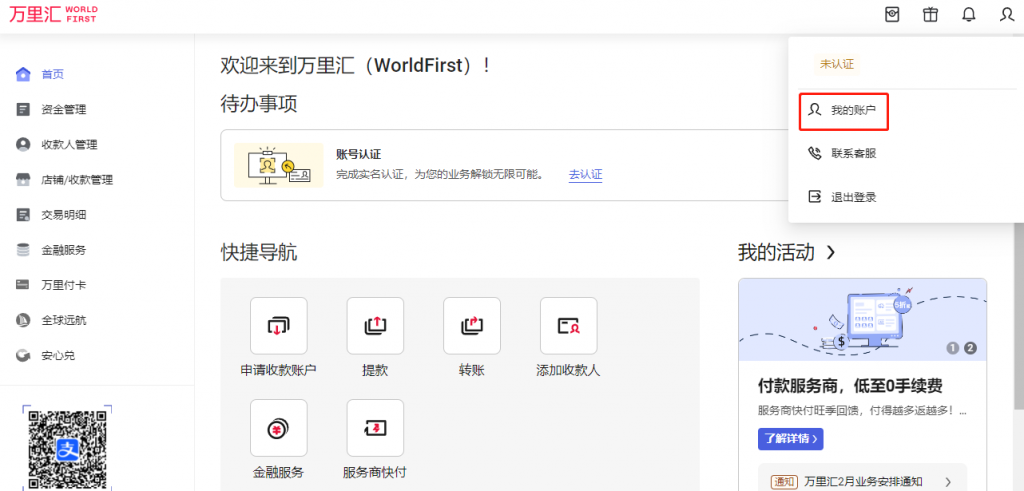Select 退出登录 to log out

853,198
